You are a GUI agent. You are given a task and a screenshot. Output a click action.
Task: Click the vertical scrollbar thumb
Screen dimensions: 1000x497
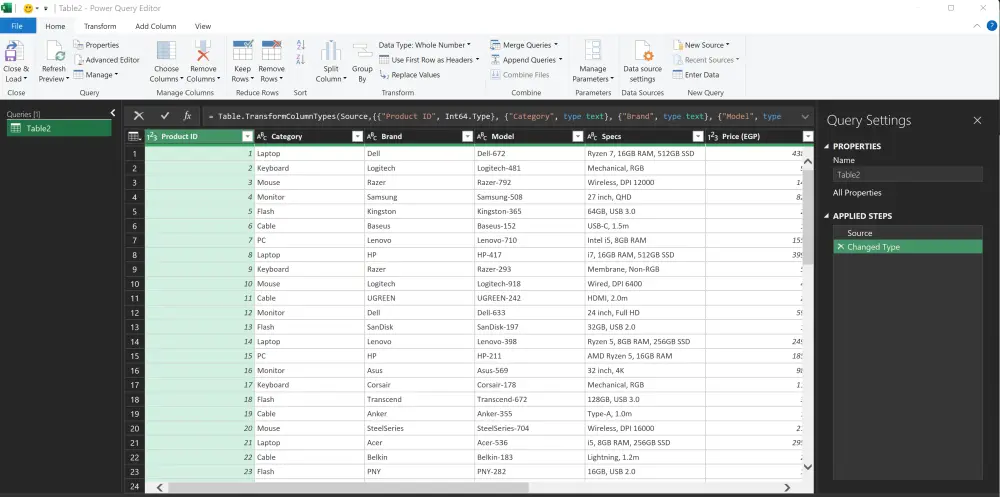pos(807,217)
